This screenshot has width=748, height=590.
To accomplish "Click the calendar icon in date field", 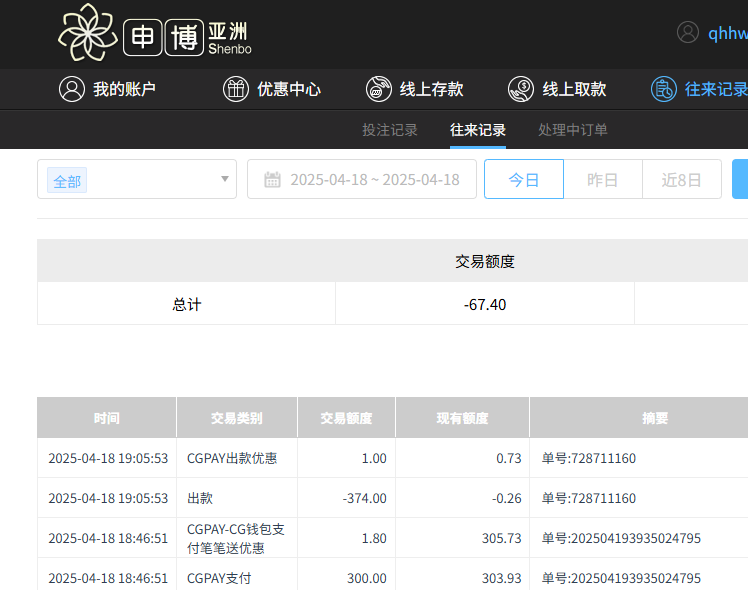I will tap(272, 180).
